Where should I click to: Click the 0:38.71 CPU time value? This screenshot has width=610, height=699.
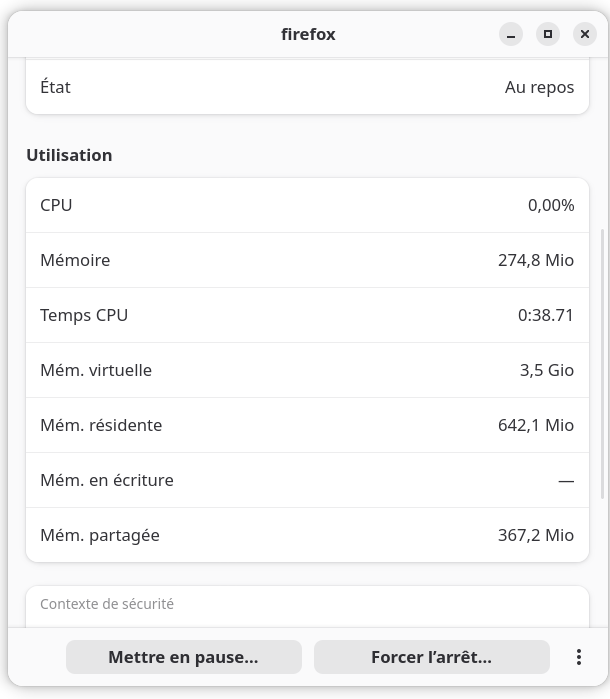(x=545, y=315)
